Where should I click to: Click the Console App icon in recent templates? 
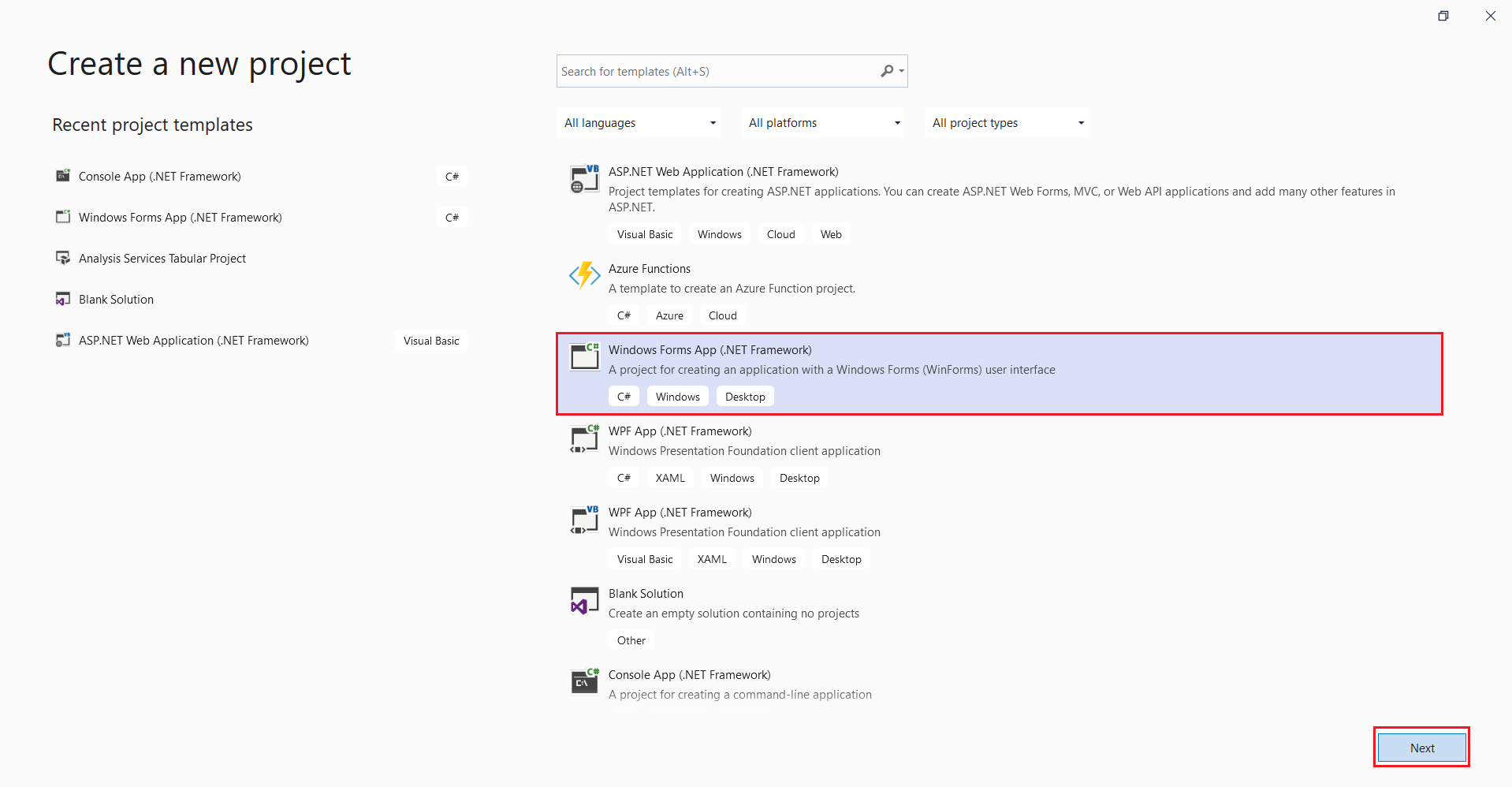click(63, 176)
